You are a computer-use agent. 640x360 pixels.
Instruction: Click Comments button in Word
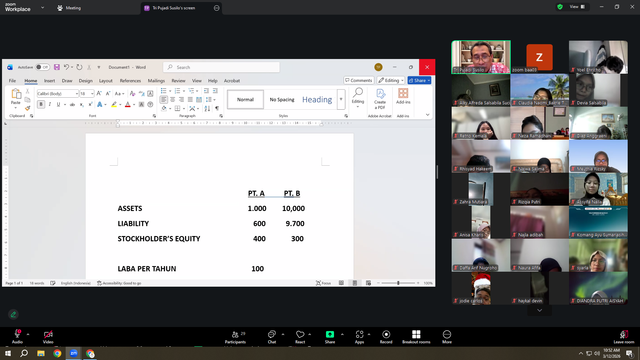point(359,80)
